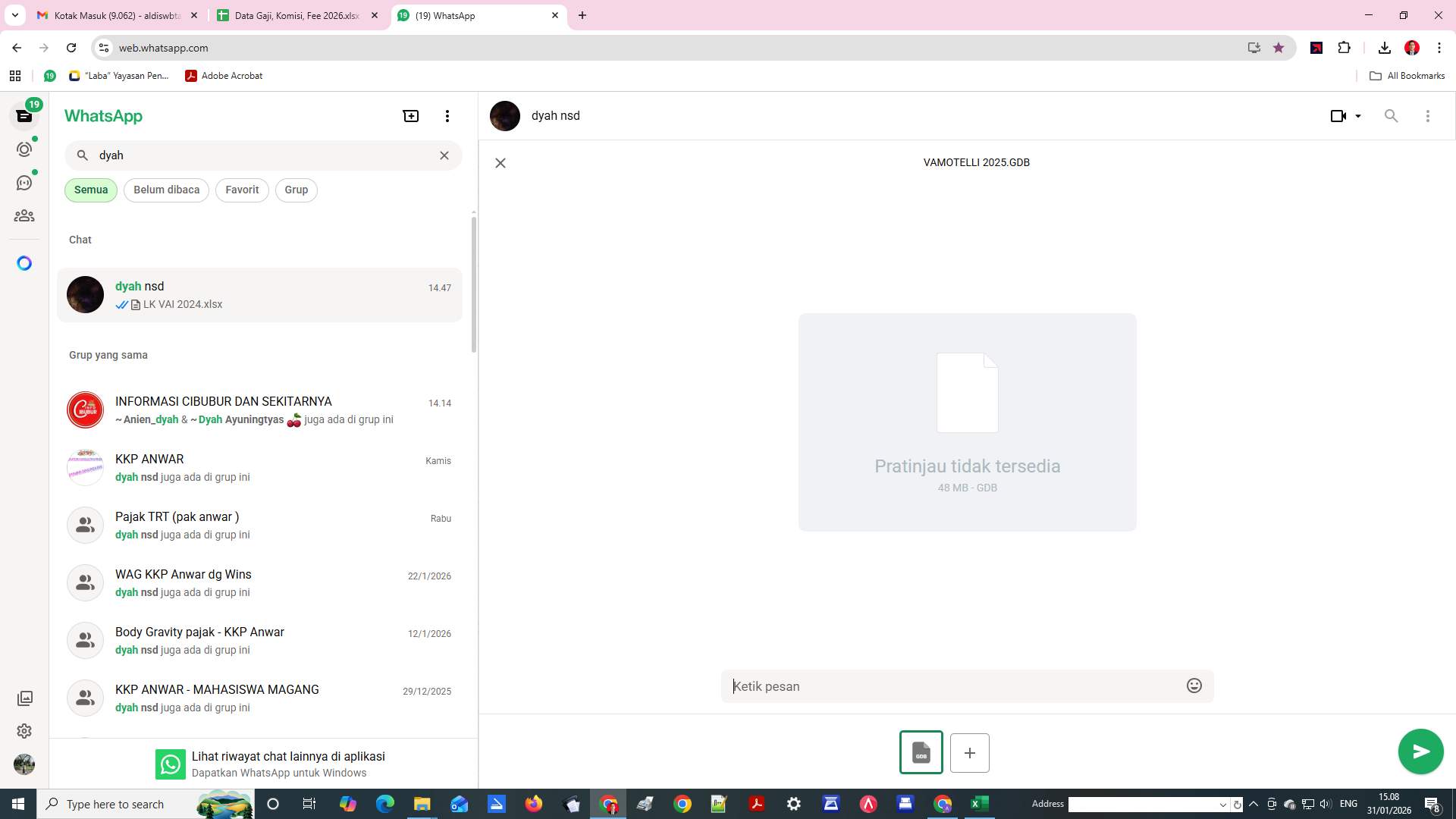Open the sidebar overflow menu

(x=447, y=116)
